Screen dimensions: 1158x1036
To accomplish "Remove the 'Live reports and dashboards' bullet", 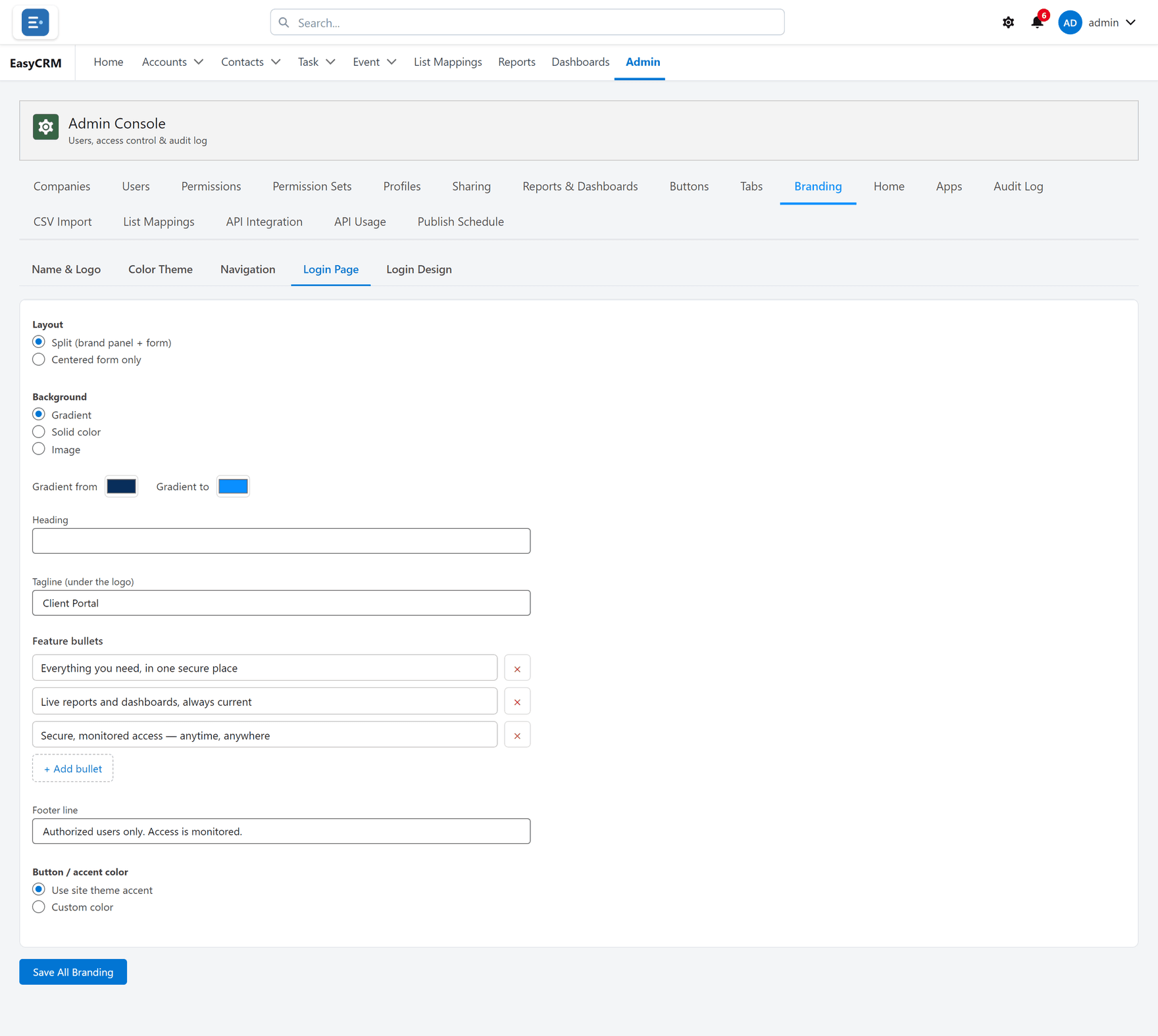I will pos(517,702).
